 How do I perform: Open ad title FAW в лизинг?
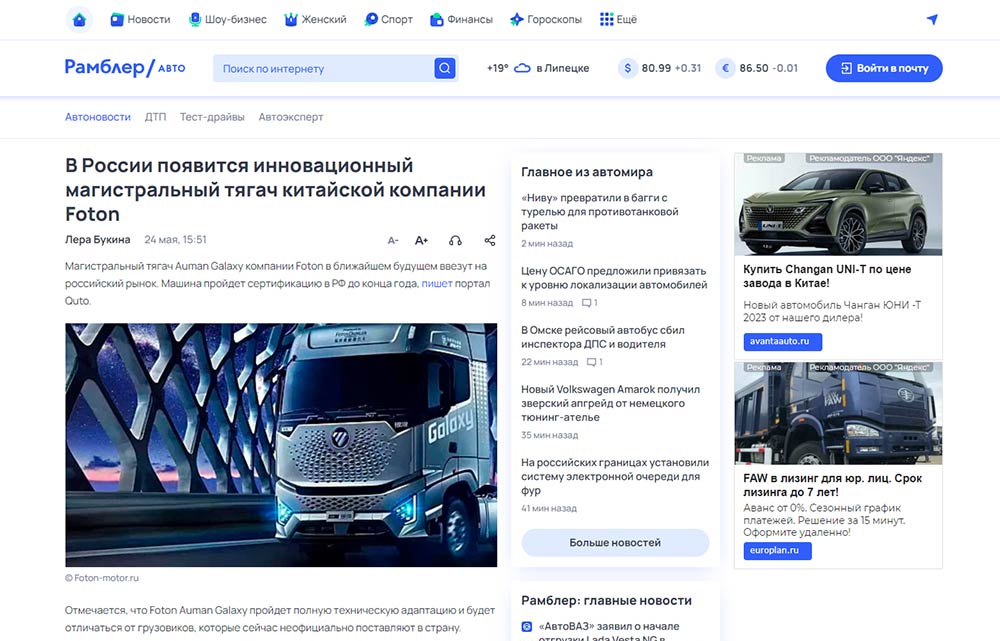tap(832, 485)
